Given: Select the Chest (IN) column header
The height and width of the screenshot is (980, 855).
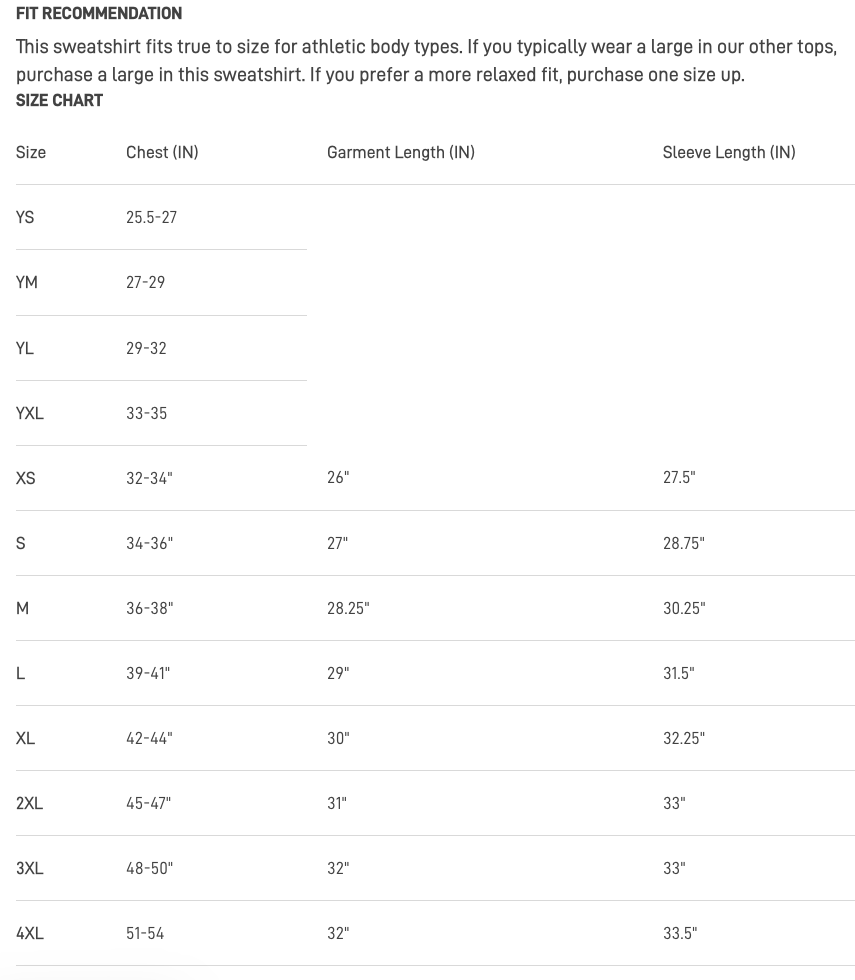Looking at the screenshot, I should 162,152.
